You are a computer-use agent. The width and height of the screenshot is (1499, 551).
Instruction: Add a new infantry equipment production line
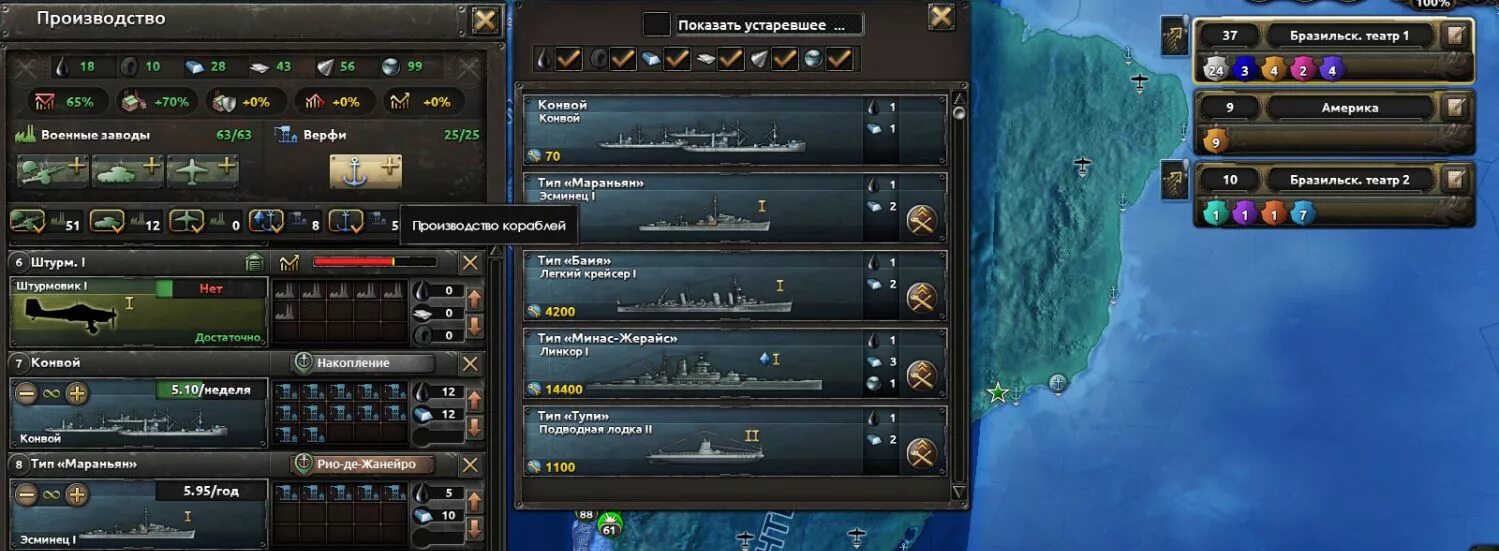click(x=53, y=170)
